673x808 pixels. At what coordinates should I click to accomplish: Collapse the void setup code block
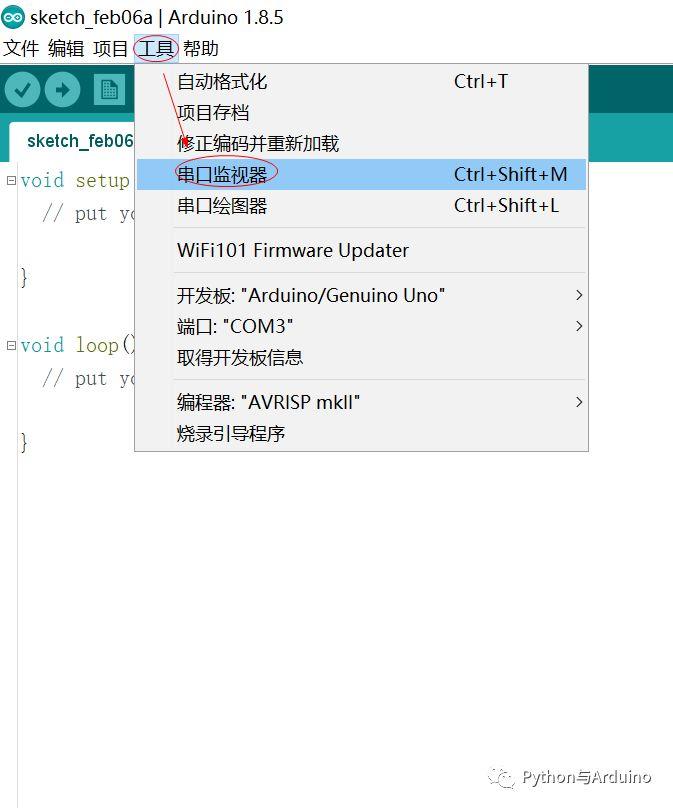point(11,180)
